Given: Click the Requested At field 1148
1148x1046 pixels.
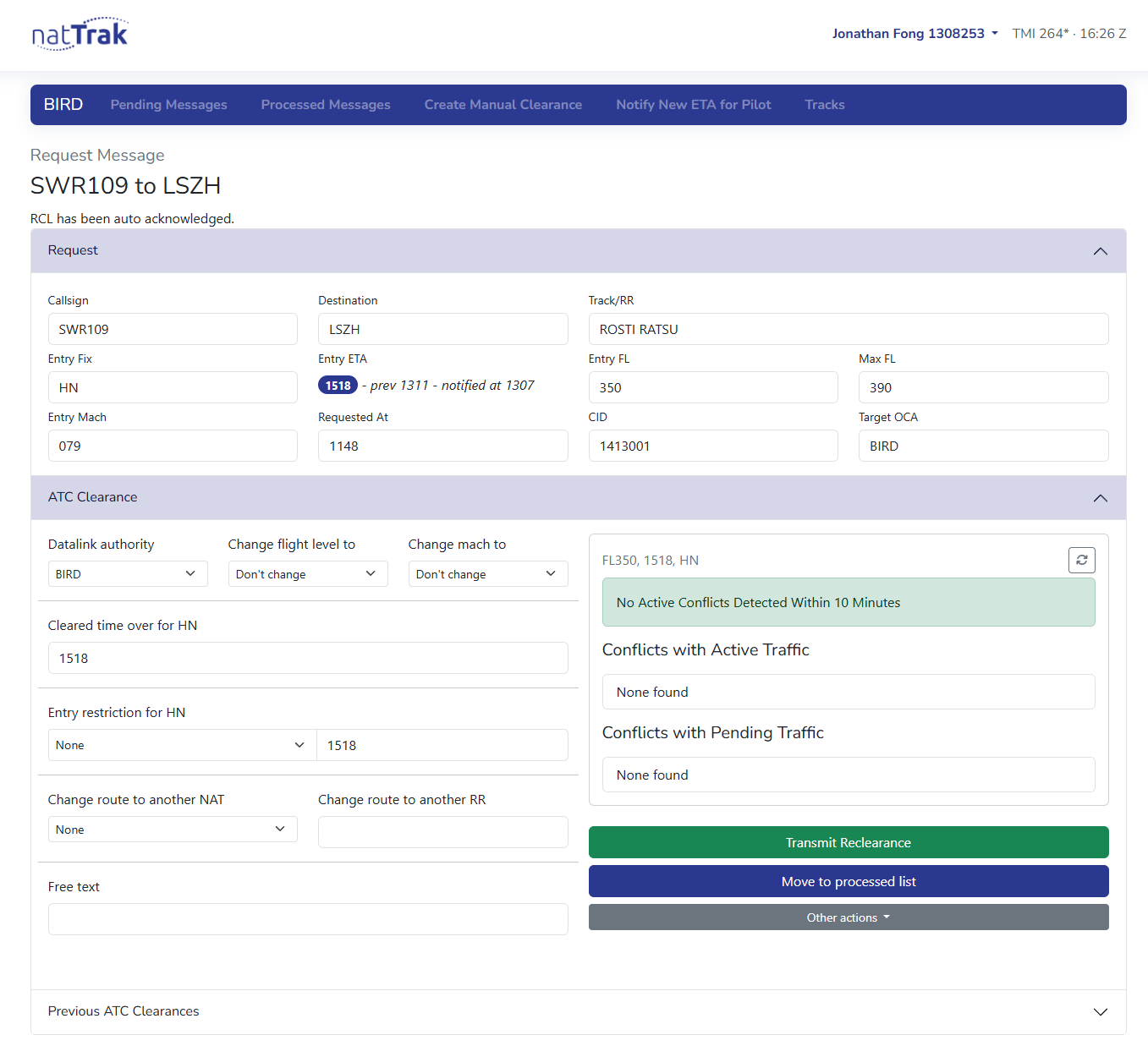Looking at the screenshot, I should pyautogui.click(x=443, y=446).
